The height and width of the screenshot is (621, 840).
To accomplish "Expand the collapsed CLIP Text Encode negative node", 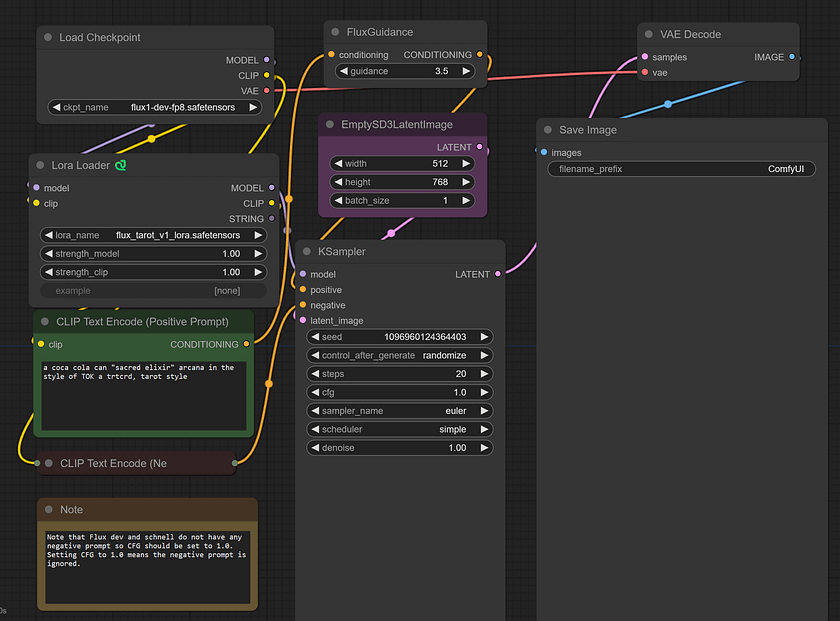I will point(49,463).
